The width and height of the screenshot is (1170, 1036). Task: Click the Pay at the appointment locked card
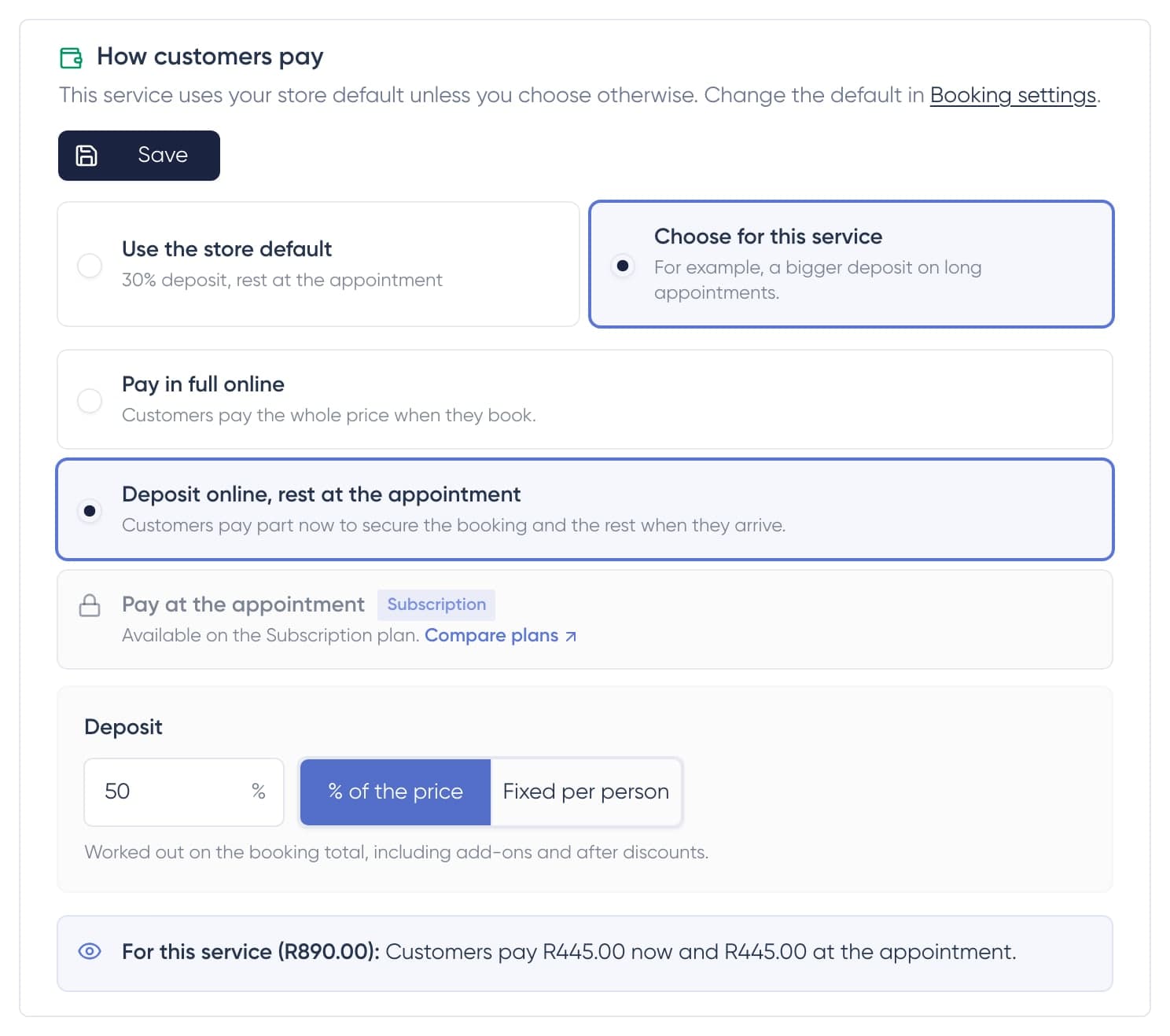coord(585,619)
